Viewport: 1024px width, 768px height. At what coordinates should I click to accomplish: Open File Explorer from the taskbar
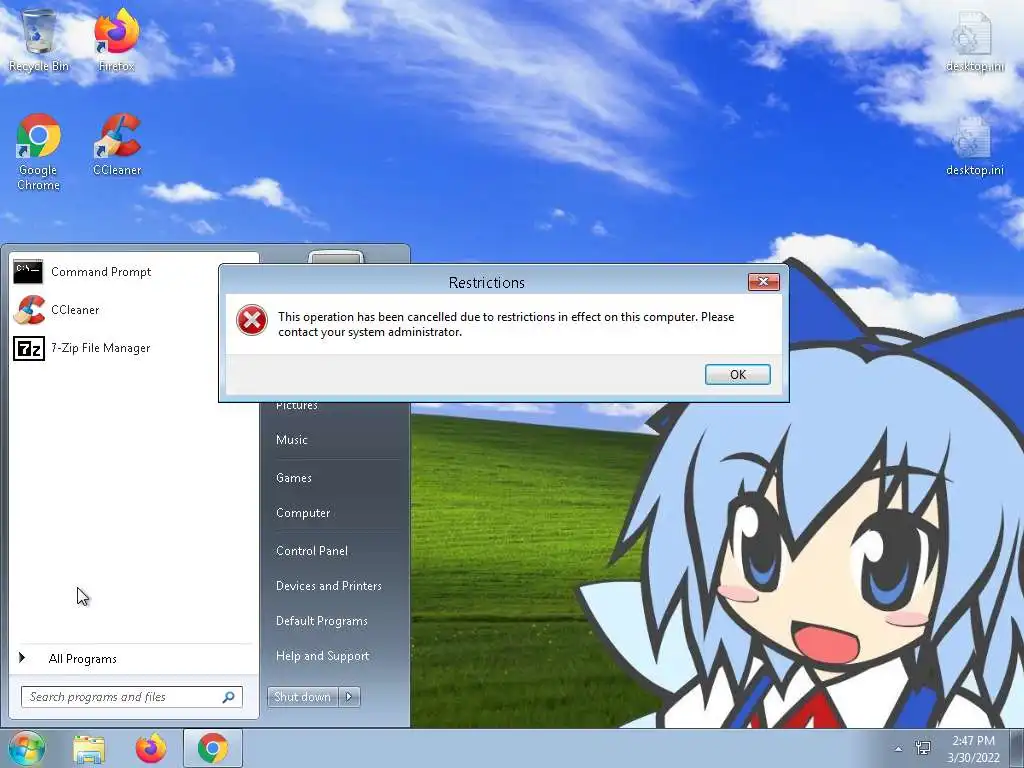[x=89, y=749]
